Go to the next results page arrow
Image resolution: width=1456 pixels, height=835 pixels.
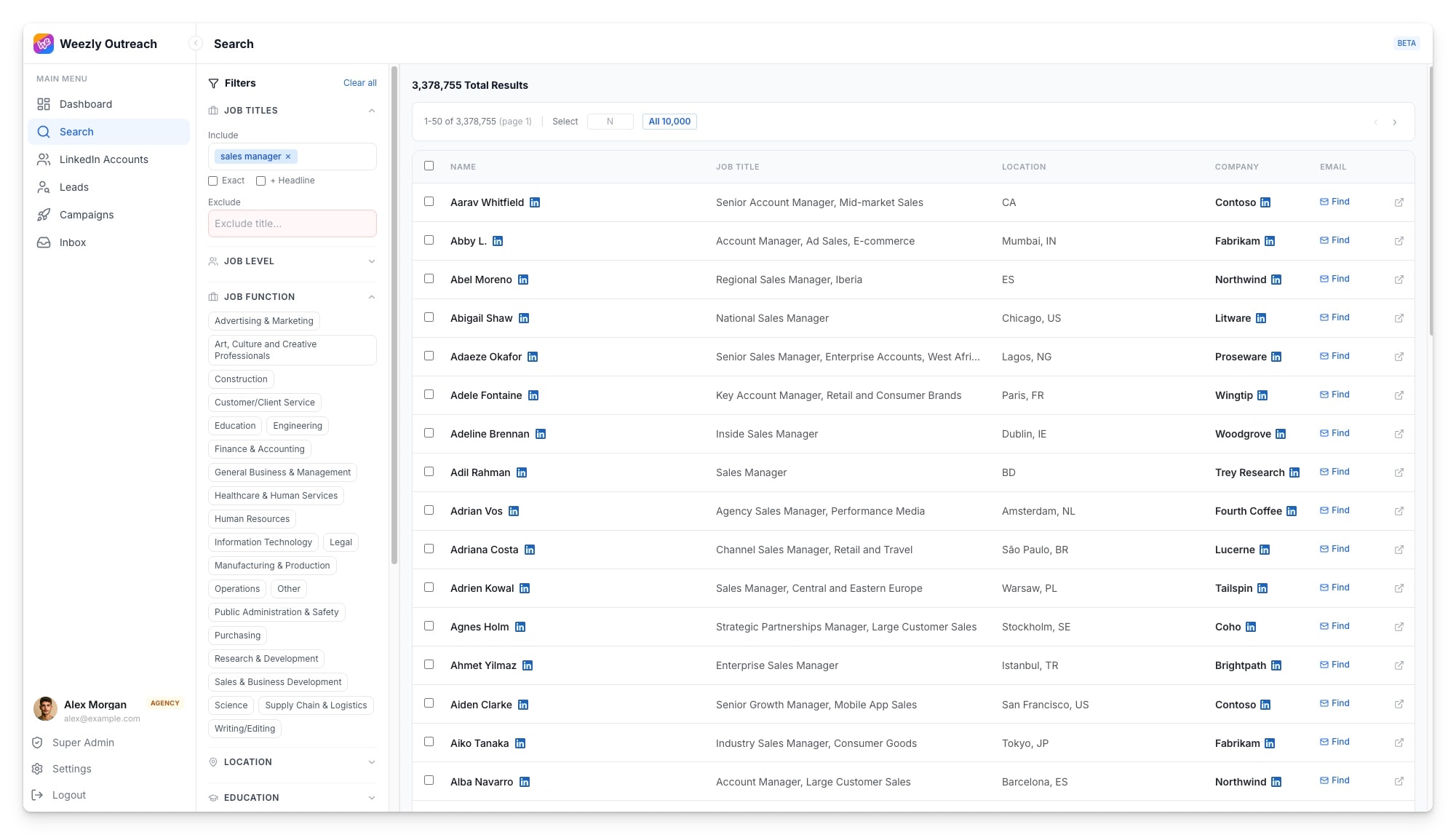click(1395, 122)
